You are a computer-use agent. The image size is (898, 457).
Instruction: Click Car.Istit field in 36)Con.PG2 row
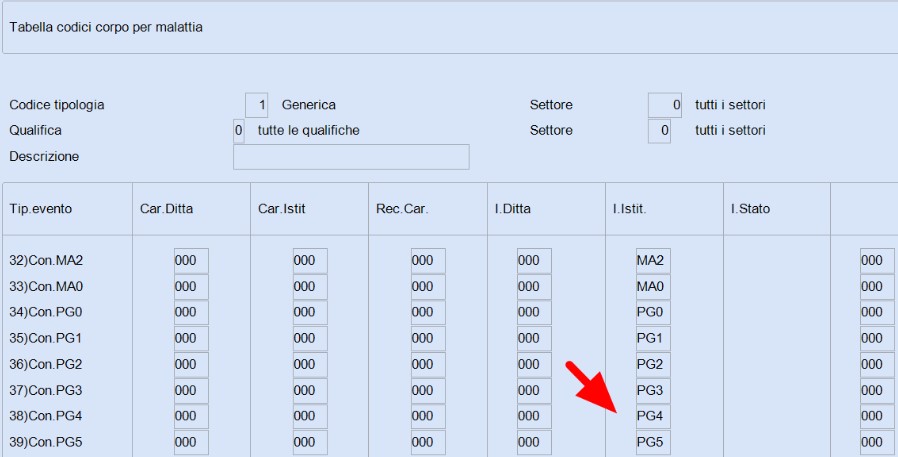tap(310, 364)
